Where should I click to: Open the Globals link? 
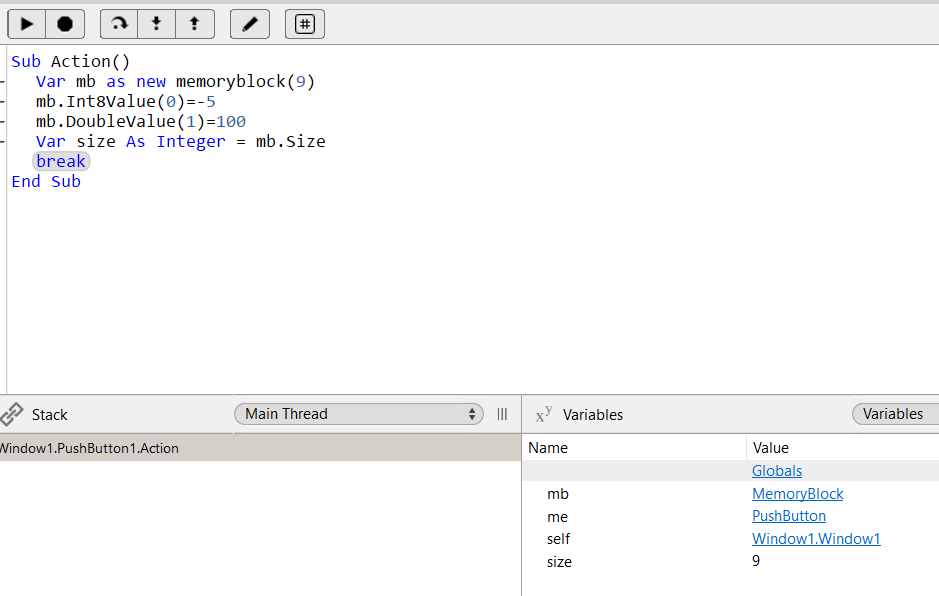[777, 471]
